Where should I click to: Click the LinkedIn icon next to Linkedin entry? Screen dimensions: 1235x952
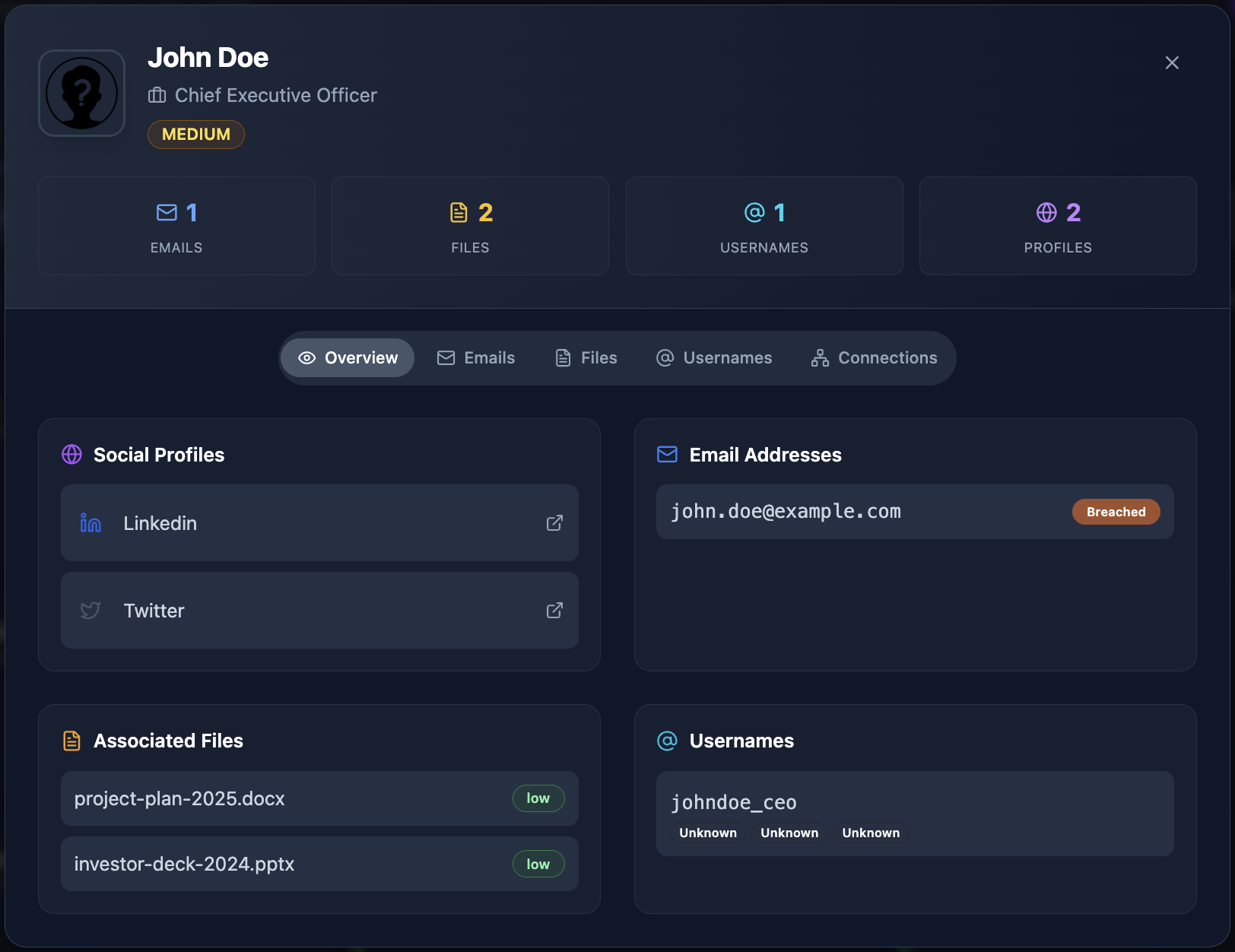(89, 523)
